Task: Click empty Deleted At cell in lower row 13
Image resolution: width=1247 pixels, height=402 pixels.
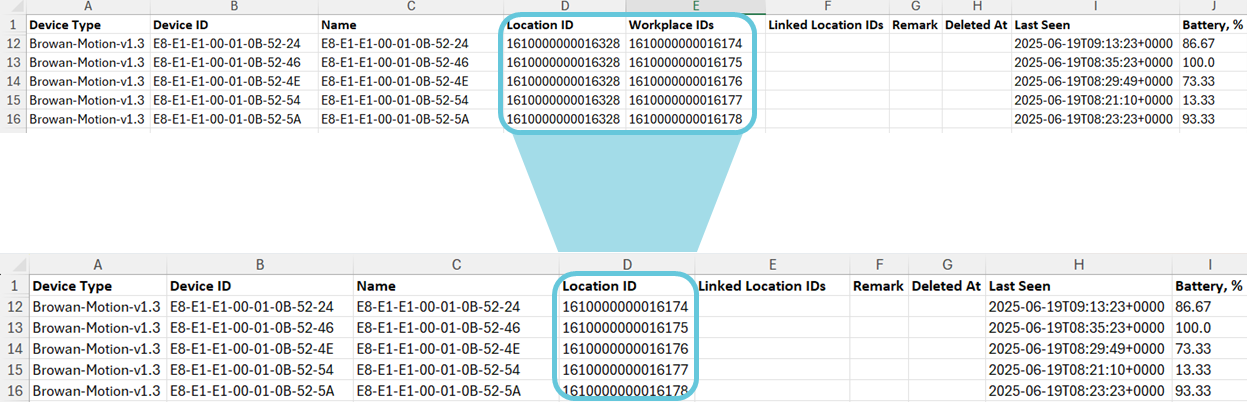Action: point(946,328)
